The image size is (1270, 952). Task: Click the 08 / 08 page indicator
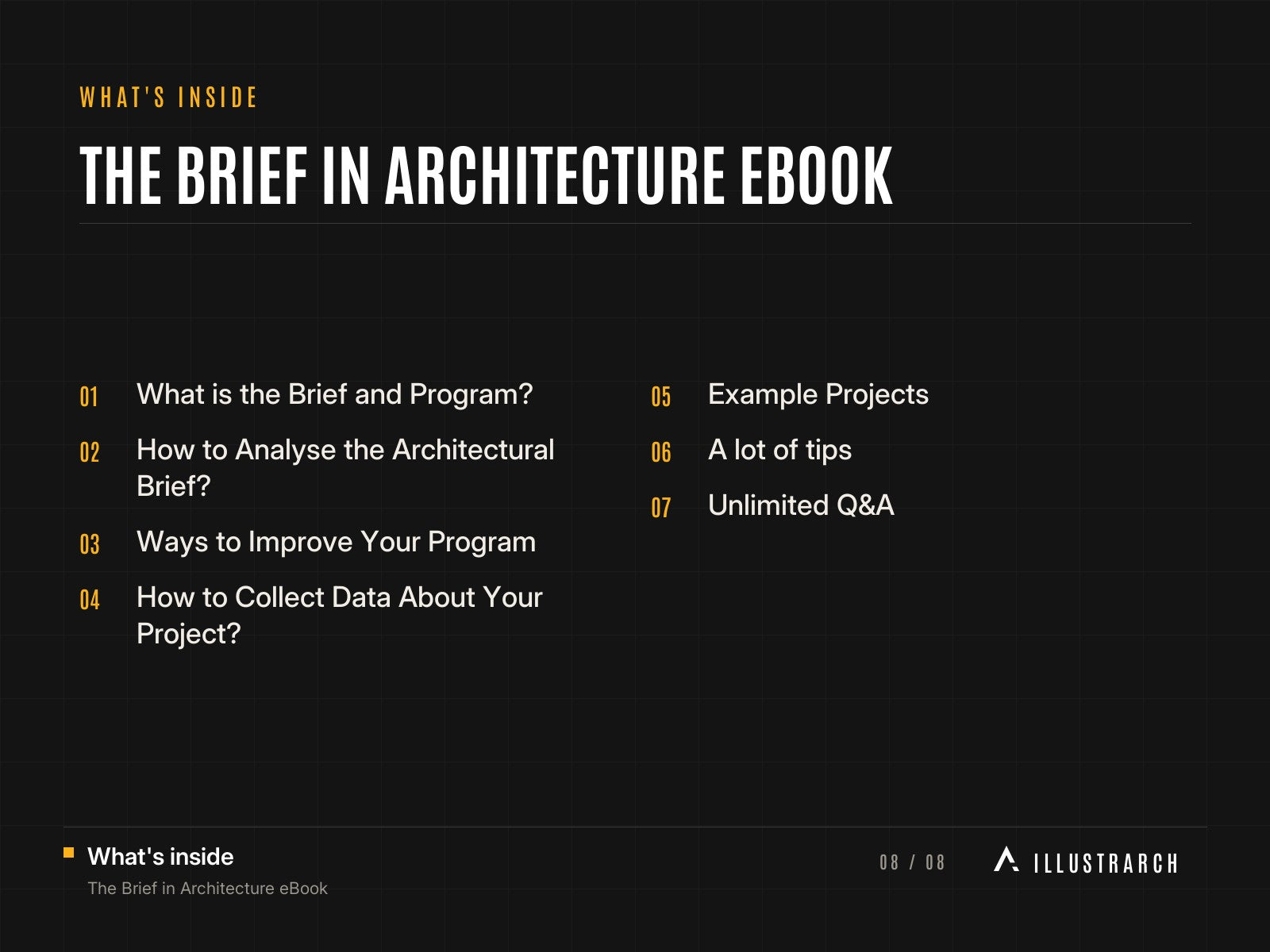coord(912,862)
